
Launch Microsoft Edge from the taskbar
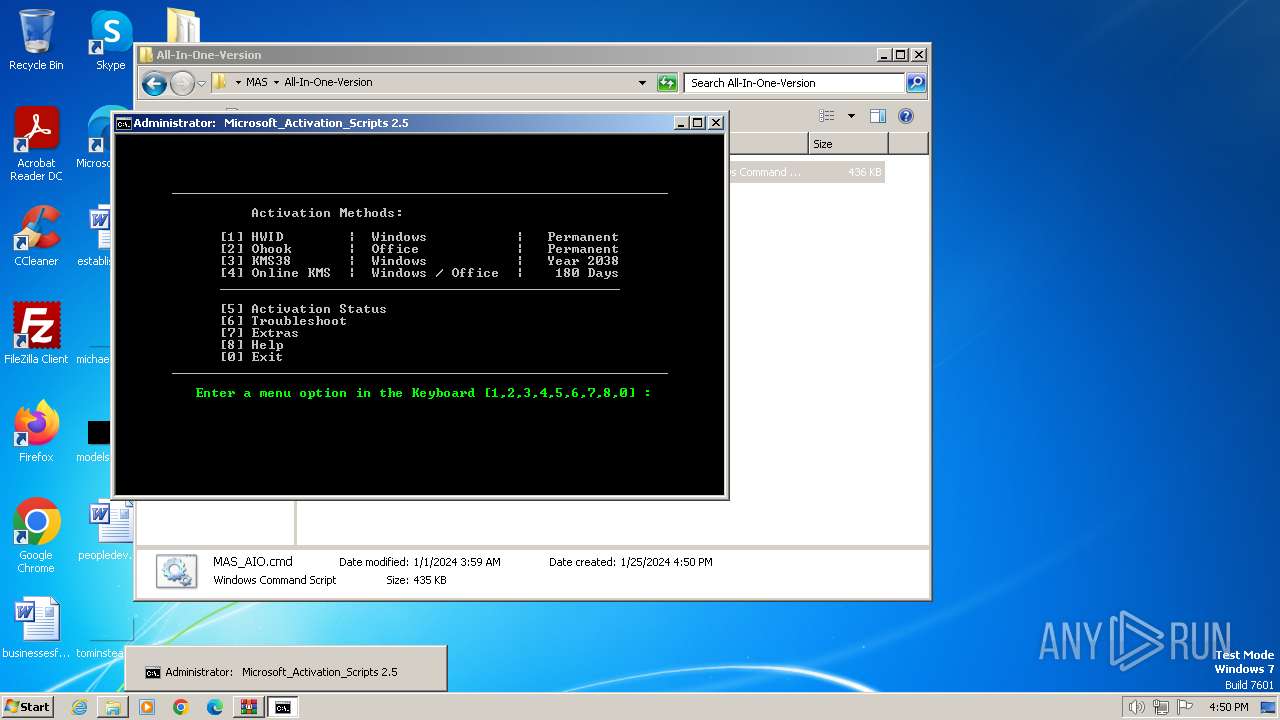(x=215, y=707)
